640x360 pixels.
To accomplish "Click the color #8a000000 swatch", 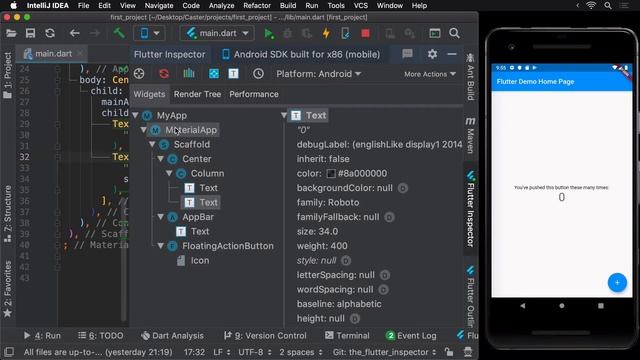I will pos(331,173).
